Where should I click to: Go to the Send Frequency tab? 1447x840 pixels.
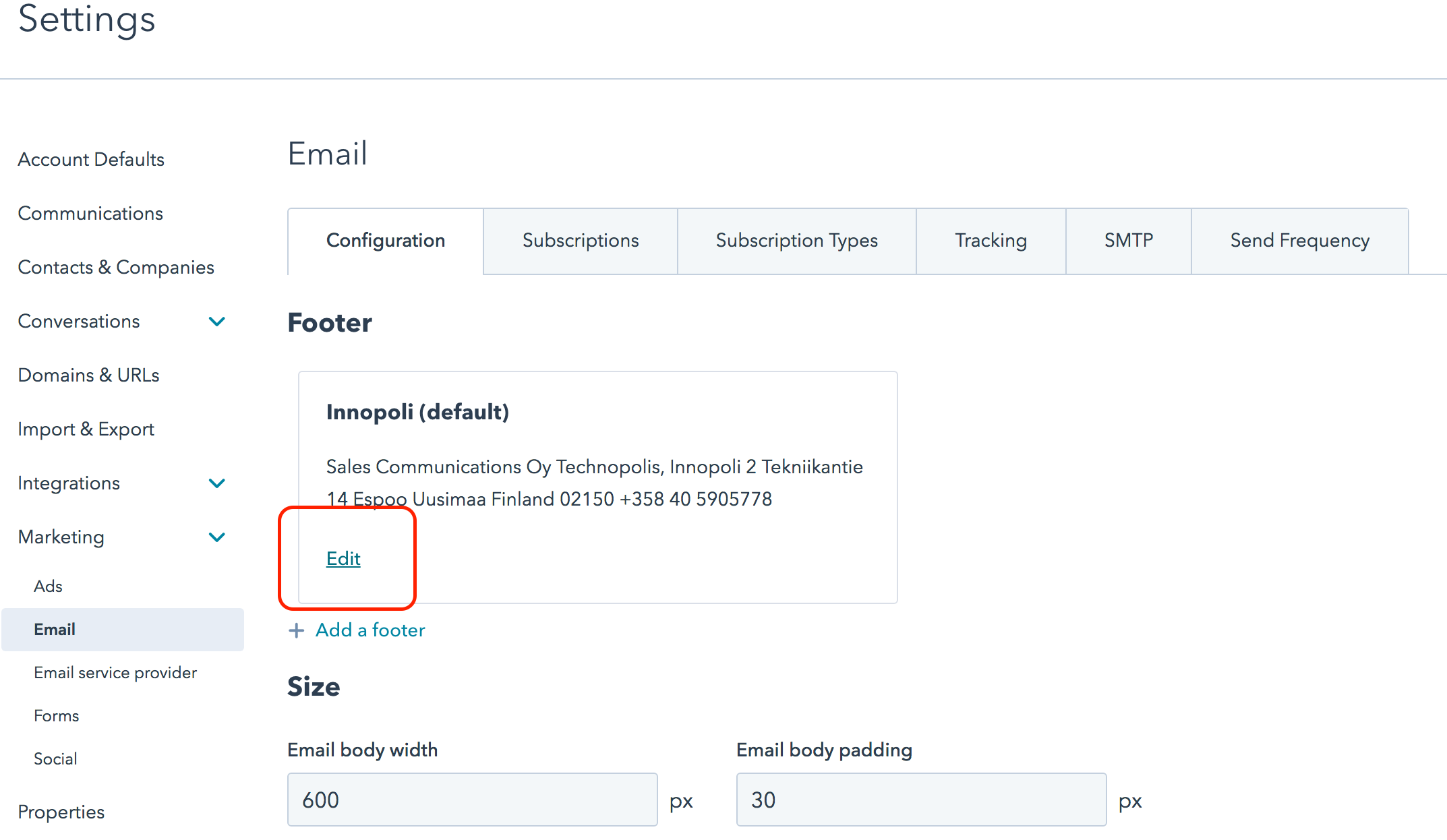click(x=1300, y=241)
